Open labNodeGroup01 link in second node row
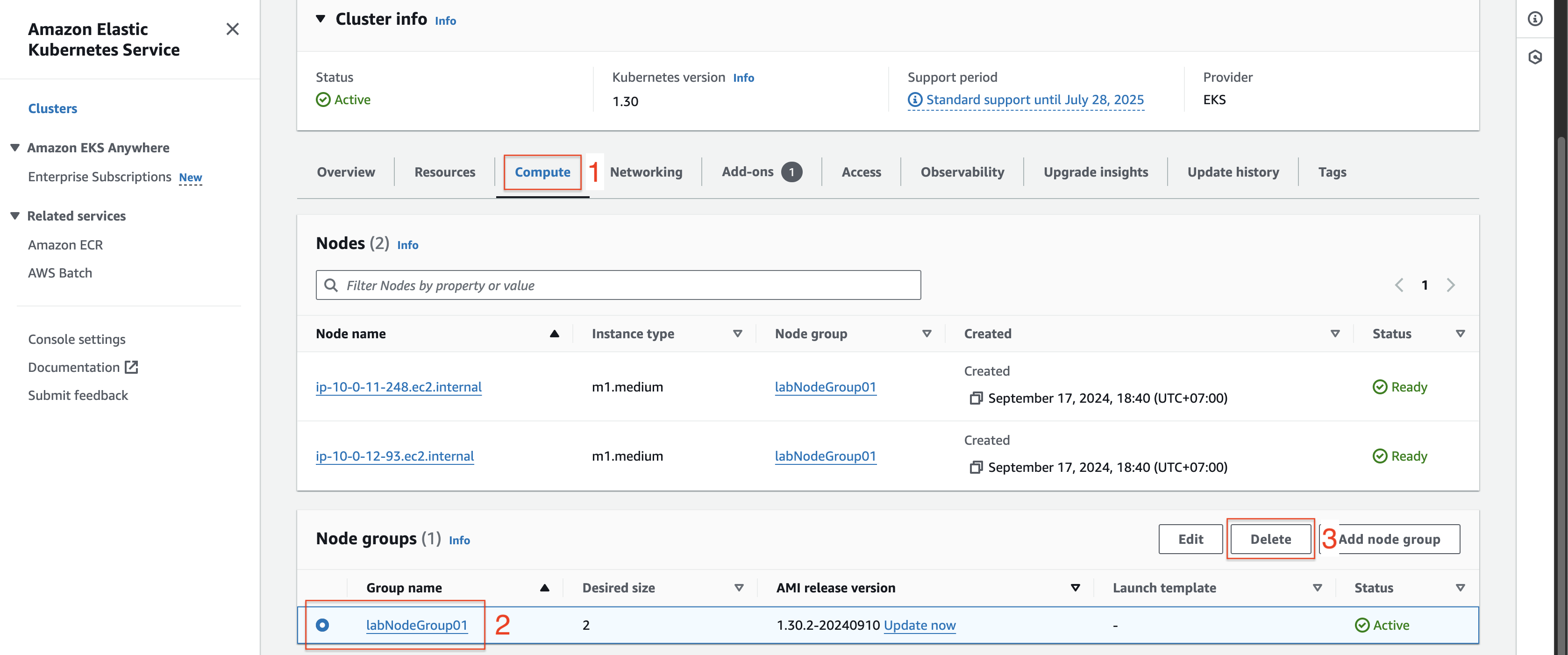Viewport: 1568px width, 655px height. point(826,456)
